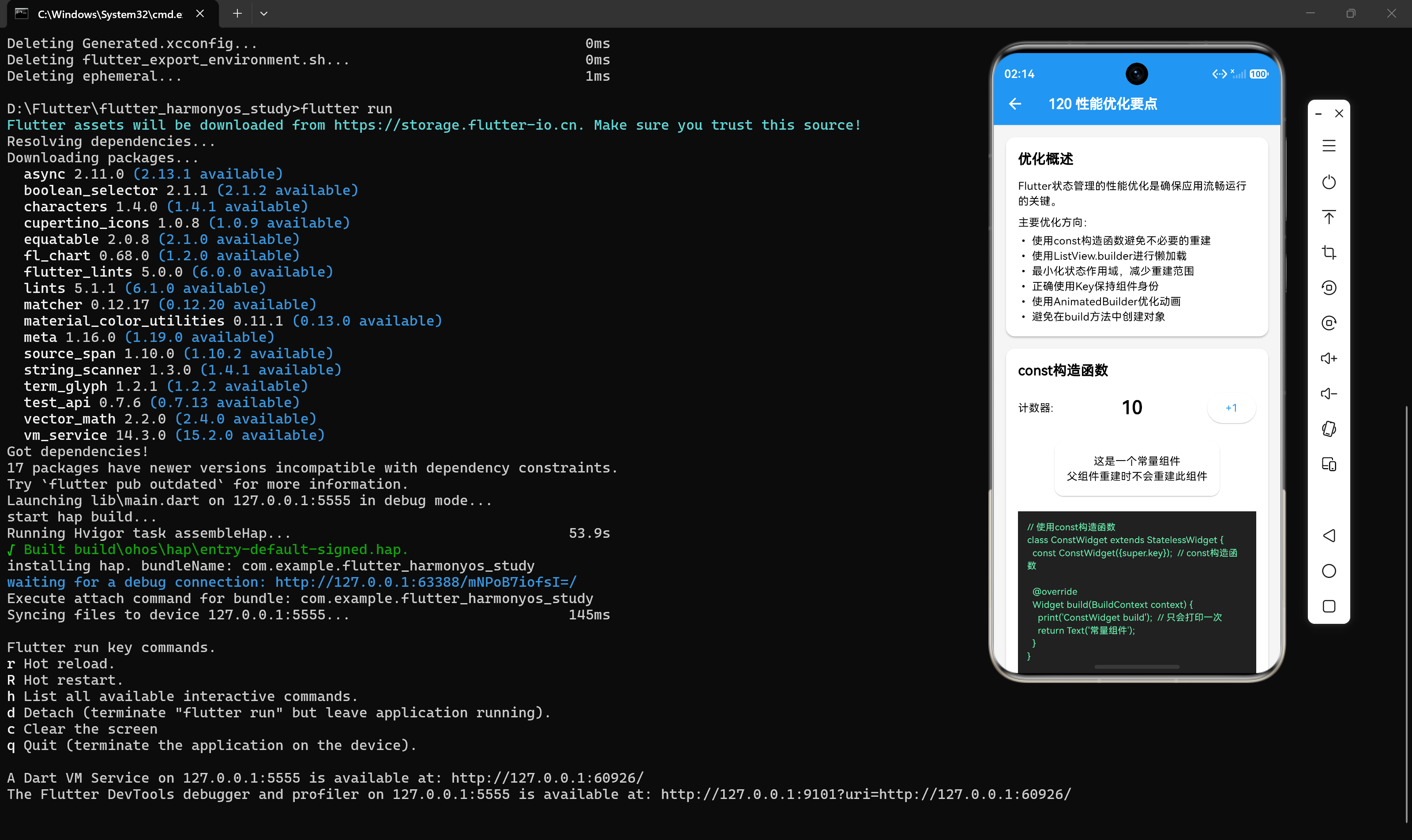Click the 'Deleting Generated.xcconfig...' line
Image resolution: width=1412 pixels, height=840 pixels.
tap(132, 43)
